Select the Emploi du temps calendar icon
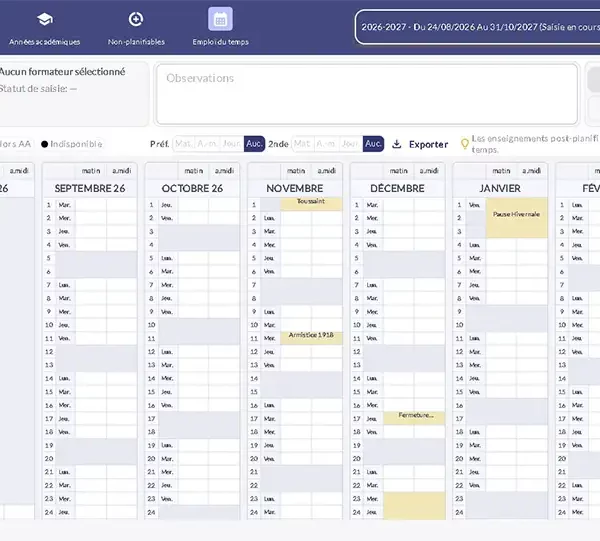Viewport: 600px width, 541px height. [220, 19]
